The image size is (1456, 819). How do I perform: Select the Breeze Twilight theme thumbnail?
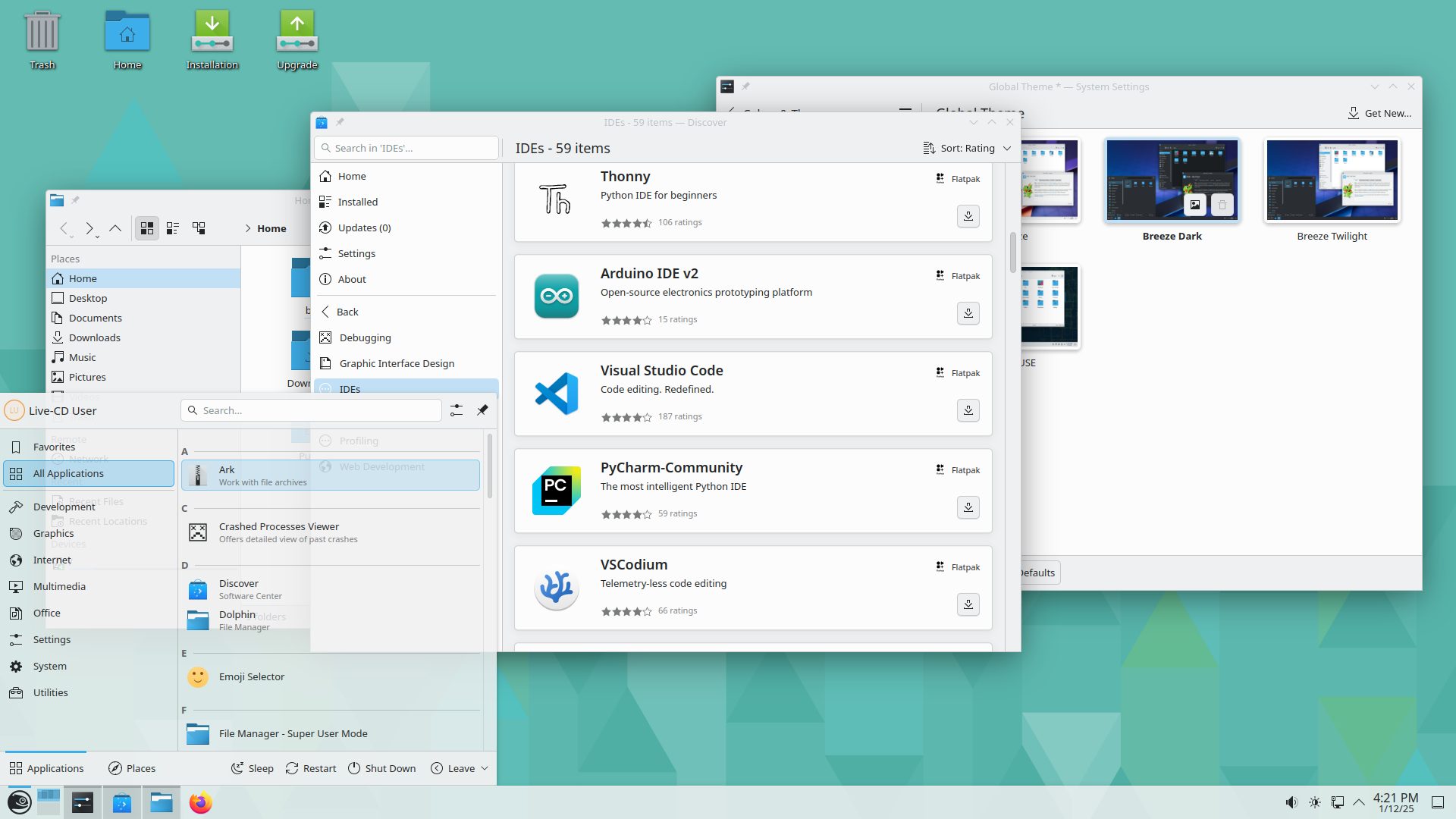(x=1332, y=180)
